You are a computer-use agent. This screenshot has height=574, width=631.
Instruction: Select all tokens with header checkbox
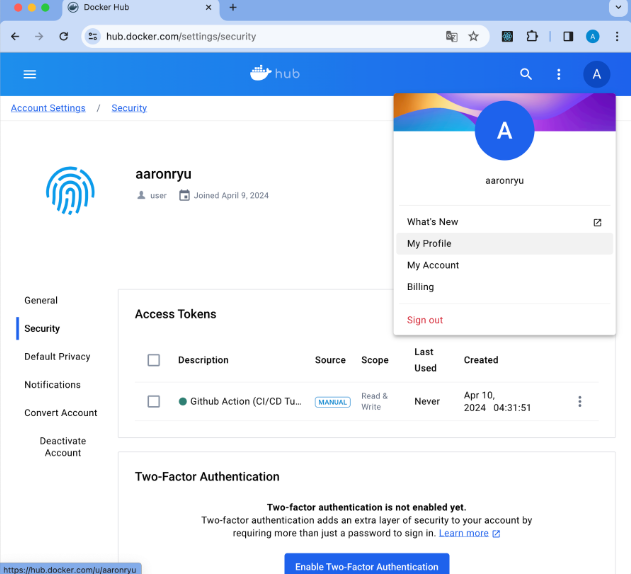tap(154, 360)
